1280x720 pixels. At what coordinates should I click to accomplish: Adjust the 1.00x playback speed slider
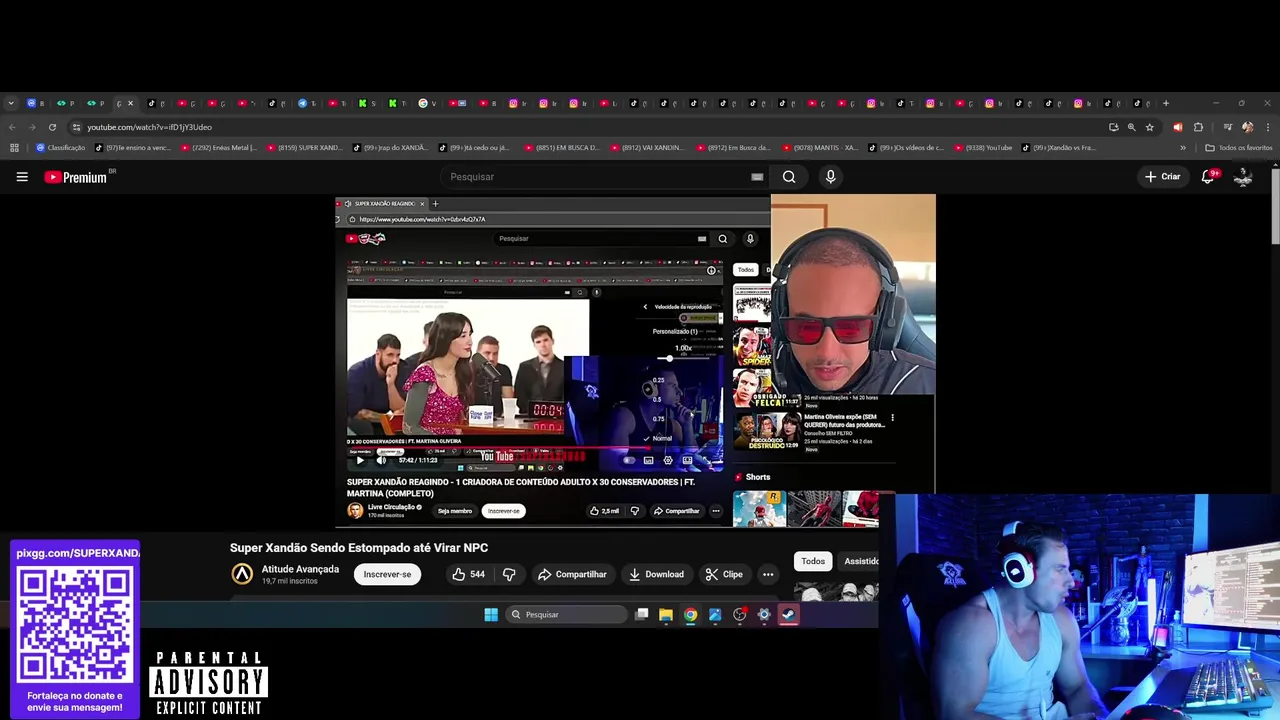click(685, 358)
